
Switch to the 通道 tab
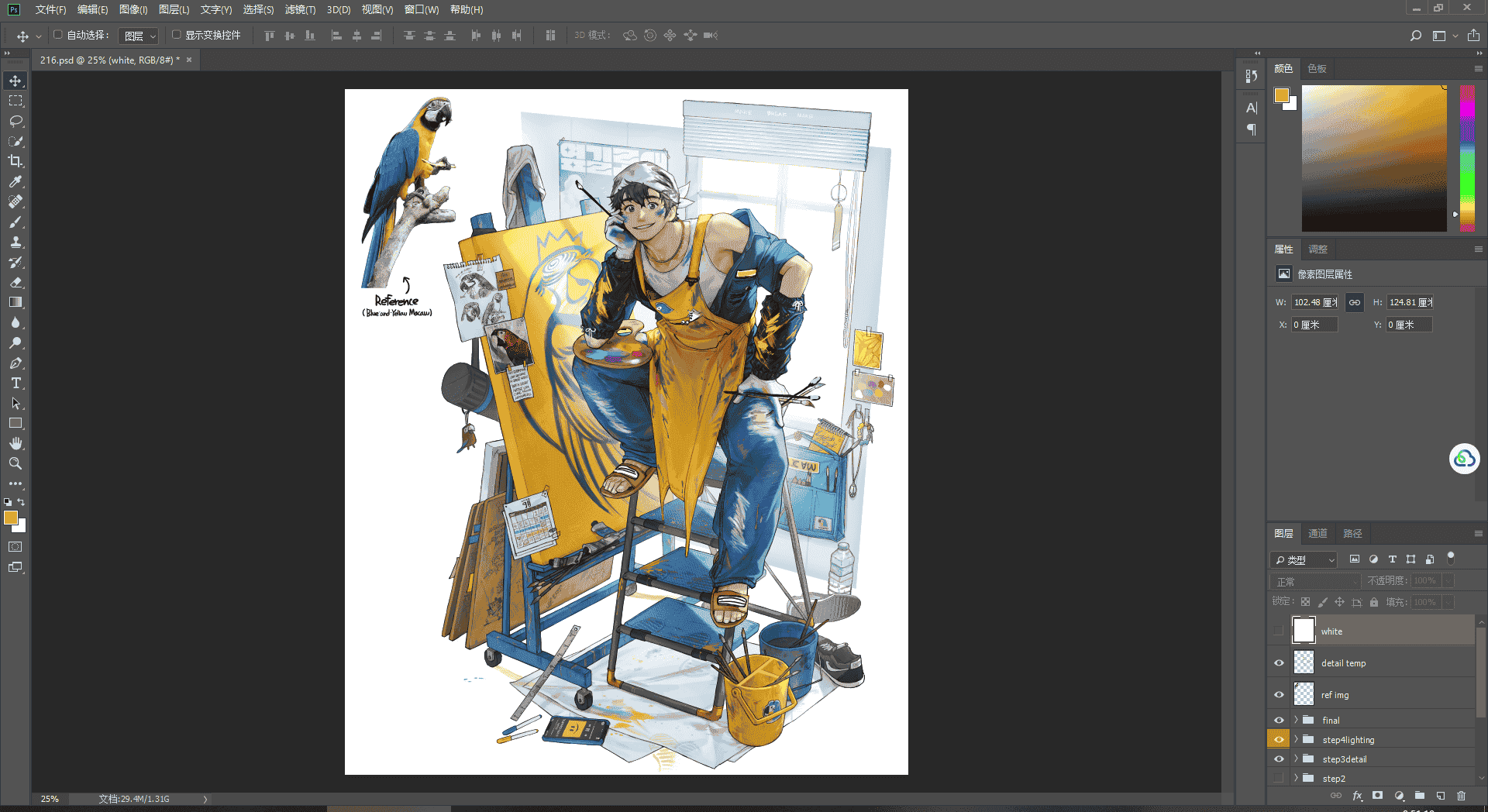pos(1317,533)
